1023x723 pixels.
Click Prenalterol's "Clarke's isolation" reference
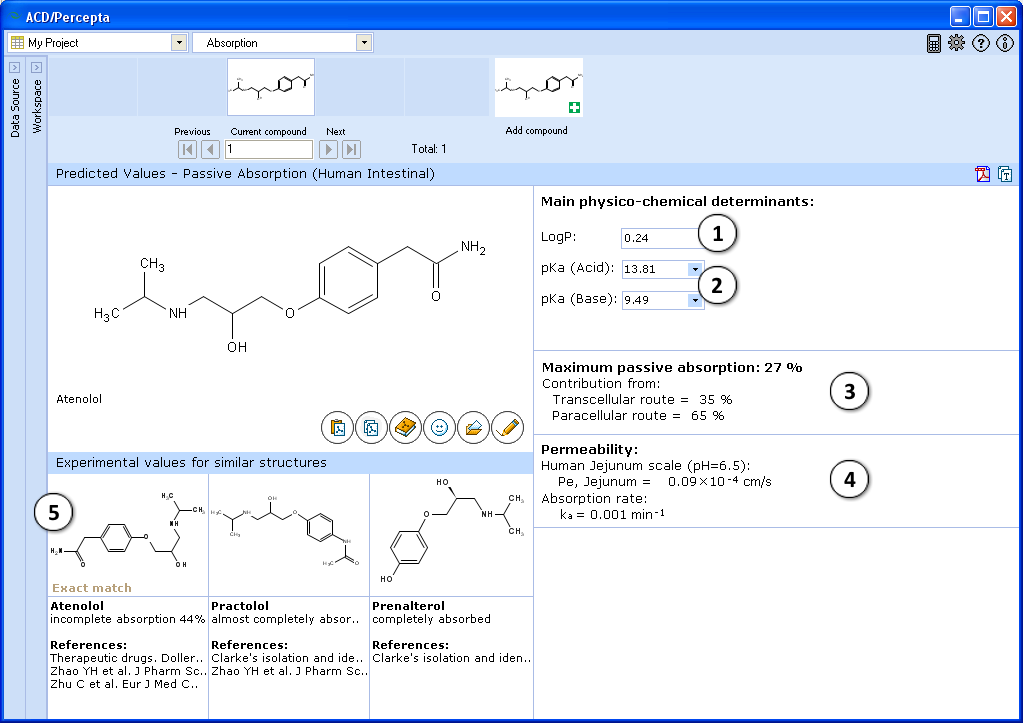(451, 658)
